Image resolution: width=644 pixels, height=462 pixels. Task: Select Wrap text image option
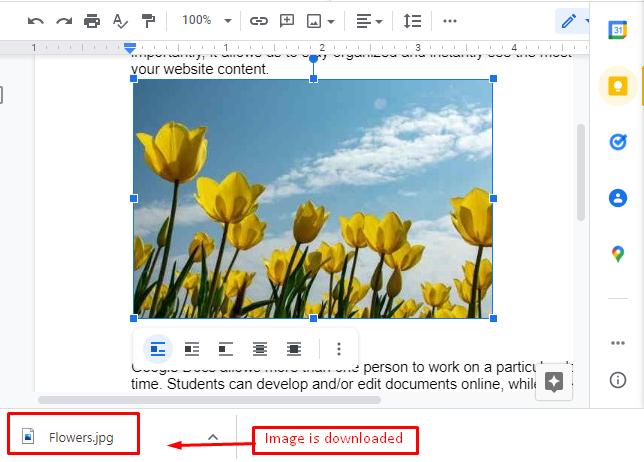pyautogui.click(x=192, y=349)
